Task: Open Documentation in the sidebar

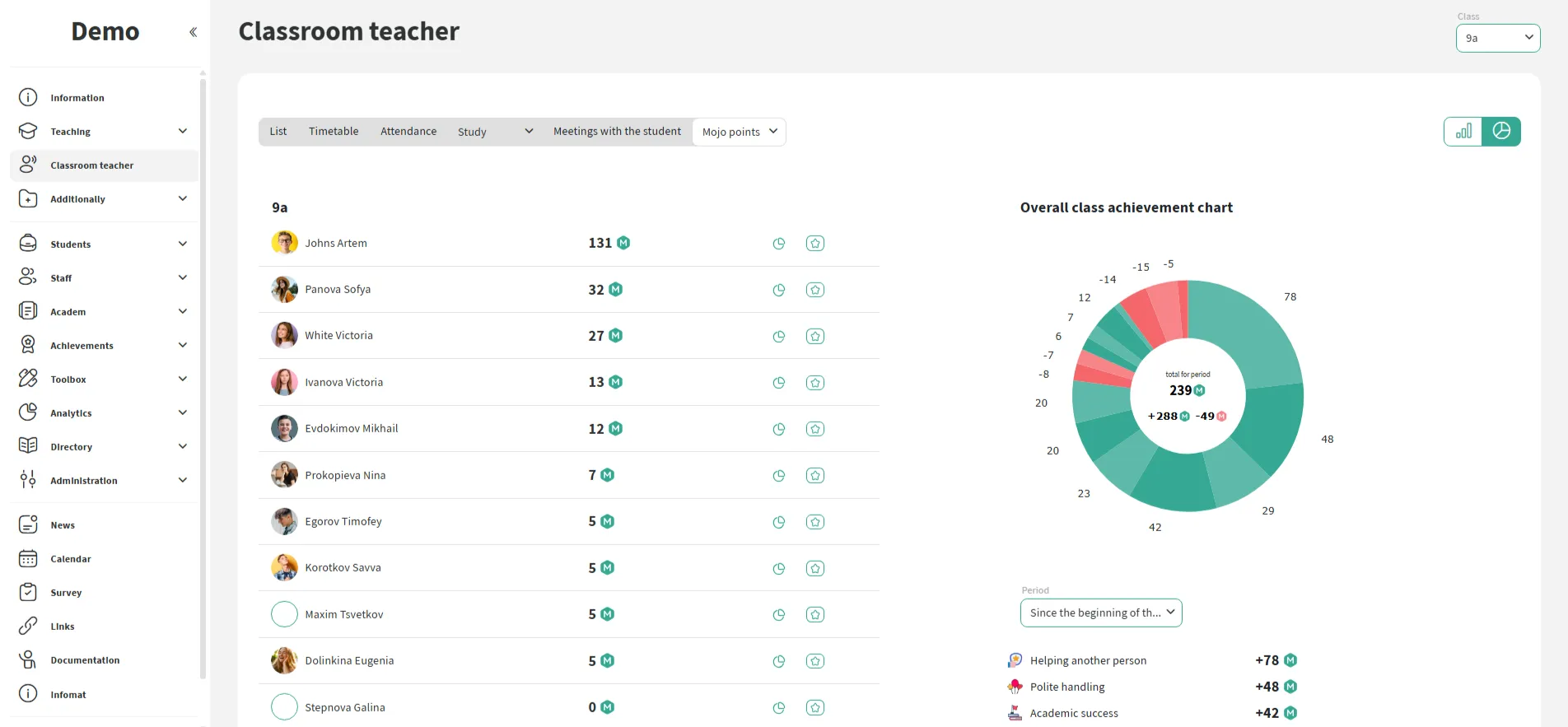Action: (x=85, y=660)
